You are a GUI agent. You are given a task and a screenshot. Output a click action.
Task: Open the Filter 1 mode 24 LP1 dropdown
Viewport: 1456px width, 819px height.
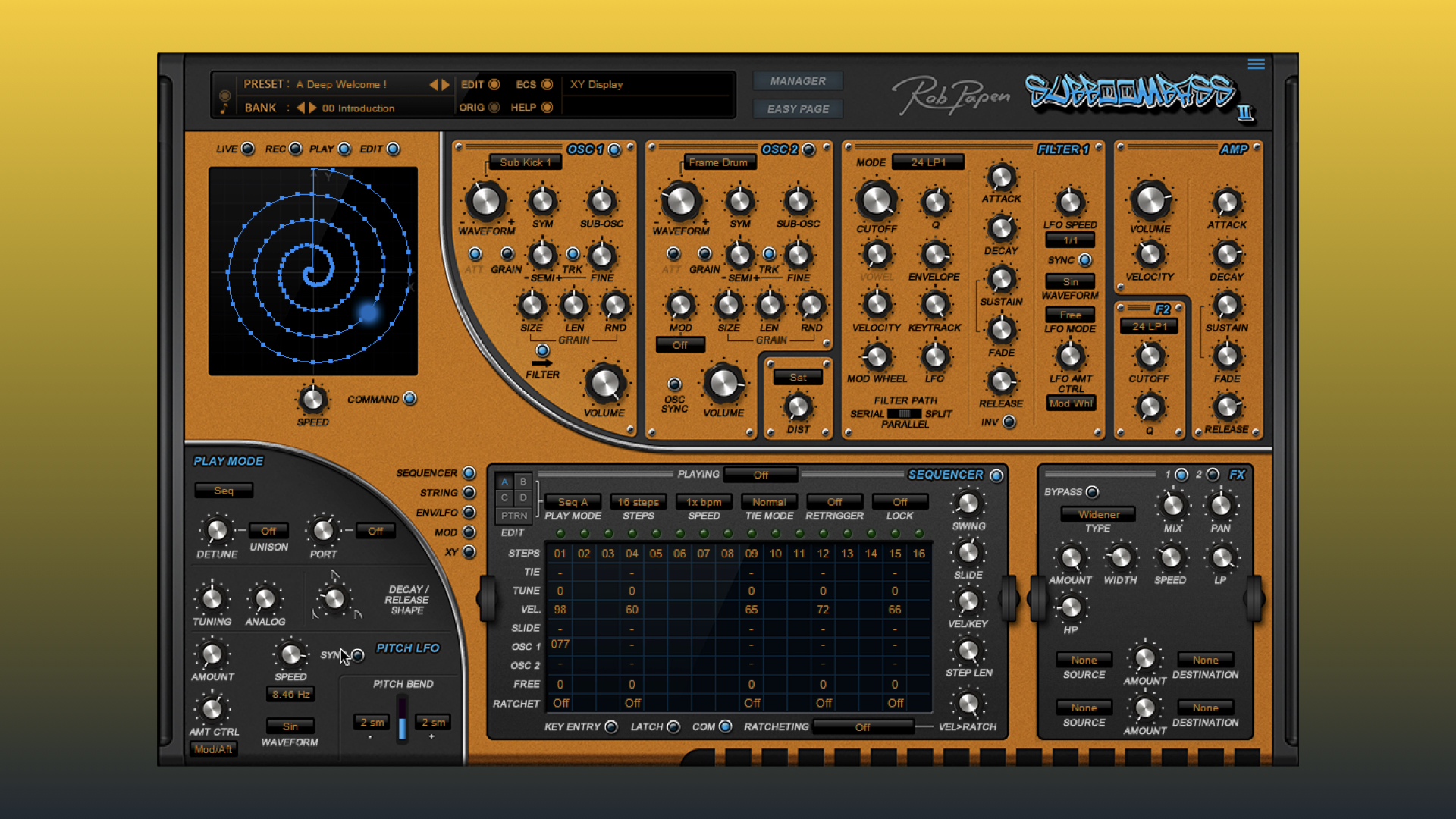[x=928, y=162]
